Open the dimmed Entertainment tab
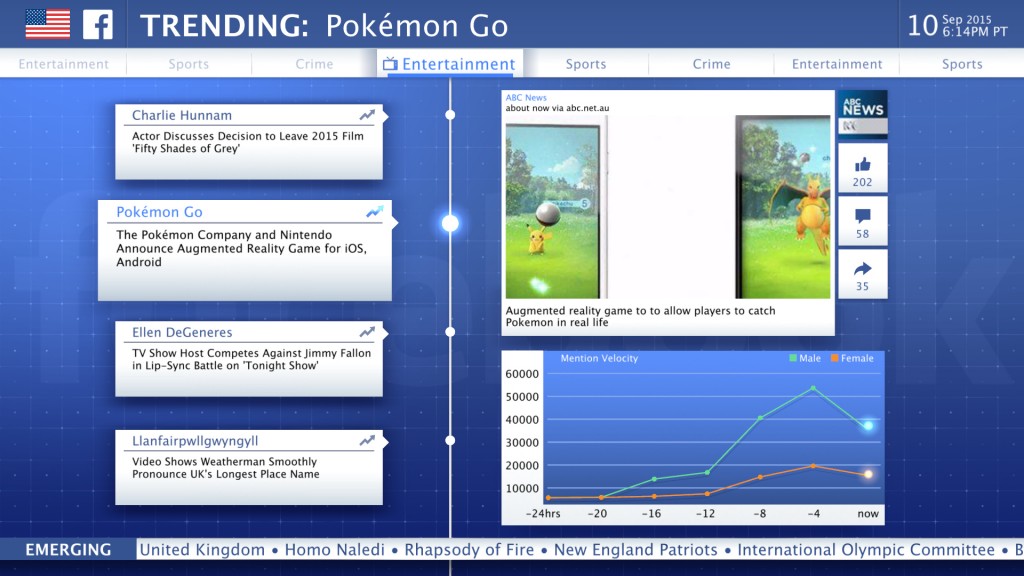Image resolution: width=1024 pixels, height=576 pixels. point(63,64)
